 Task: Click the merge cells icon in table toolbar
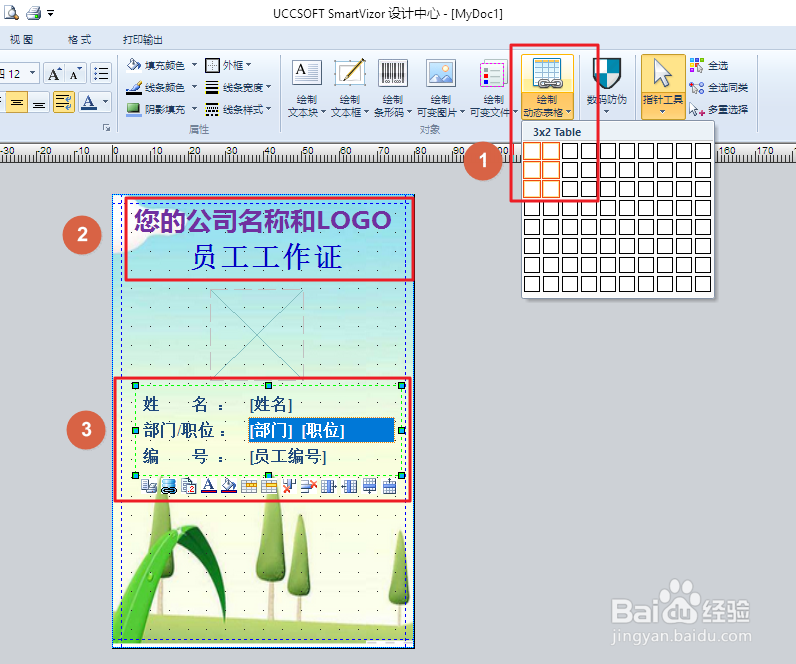(x=249, y=486)
